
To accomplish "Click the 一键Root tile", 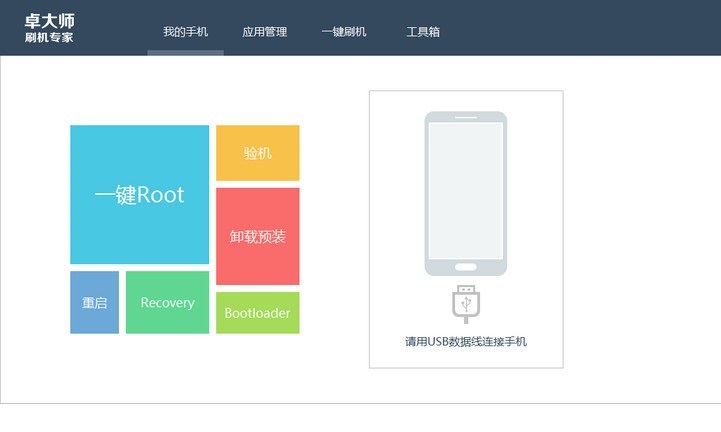I will coord(139,195).
